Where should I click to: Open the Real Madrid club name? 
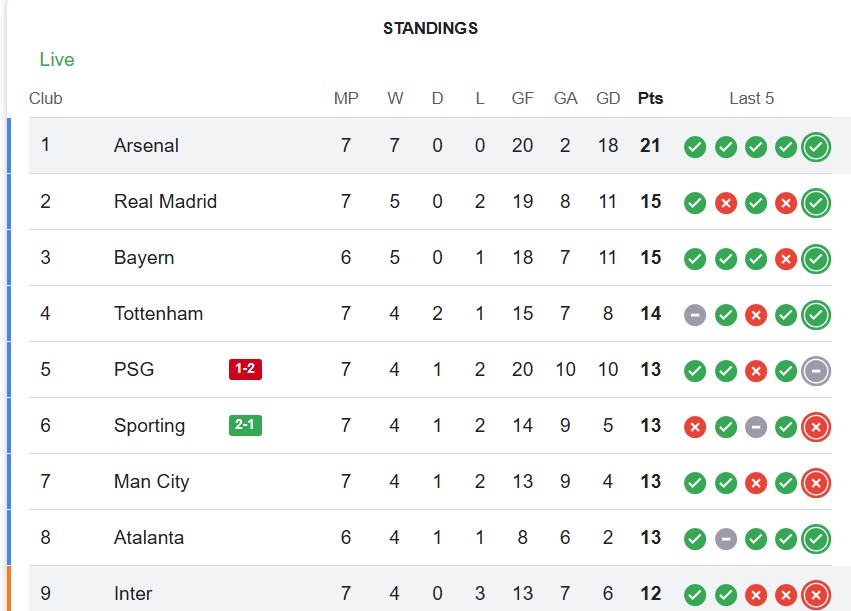pos(165,202)
